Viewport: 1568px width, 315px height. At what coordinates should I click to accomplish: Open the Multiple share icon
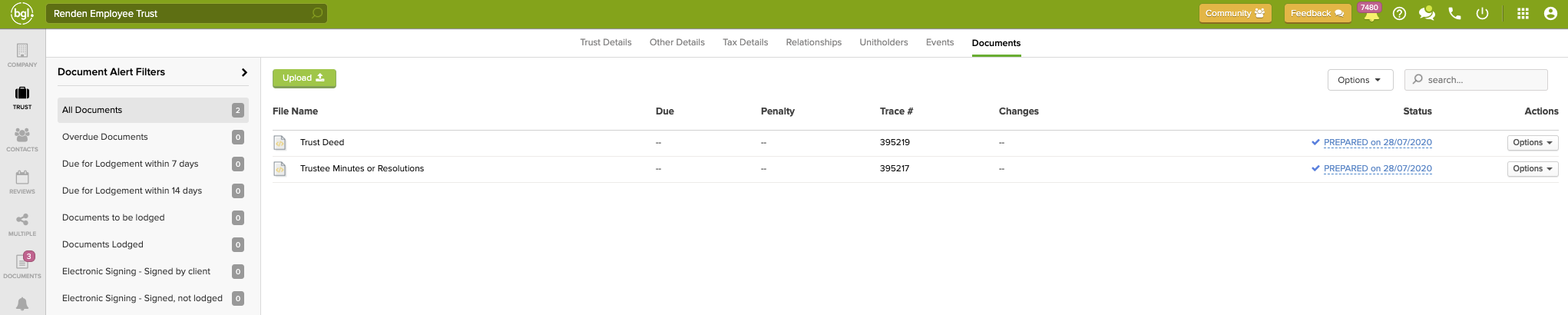[22, 224]
